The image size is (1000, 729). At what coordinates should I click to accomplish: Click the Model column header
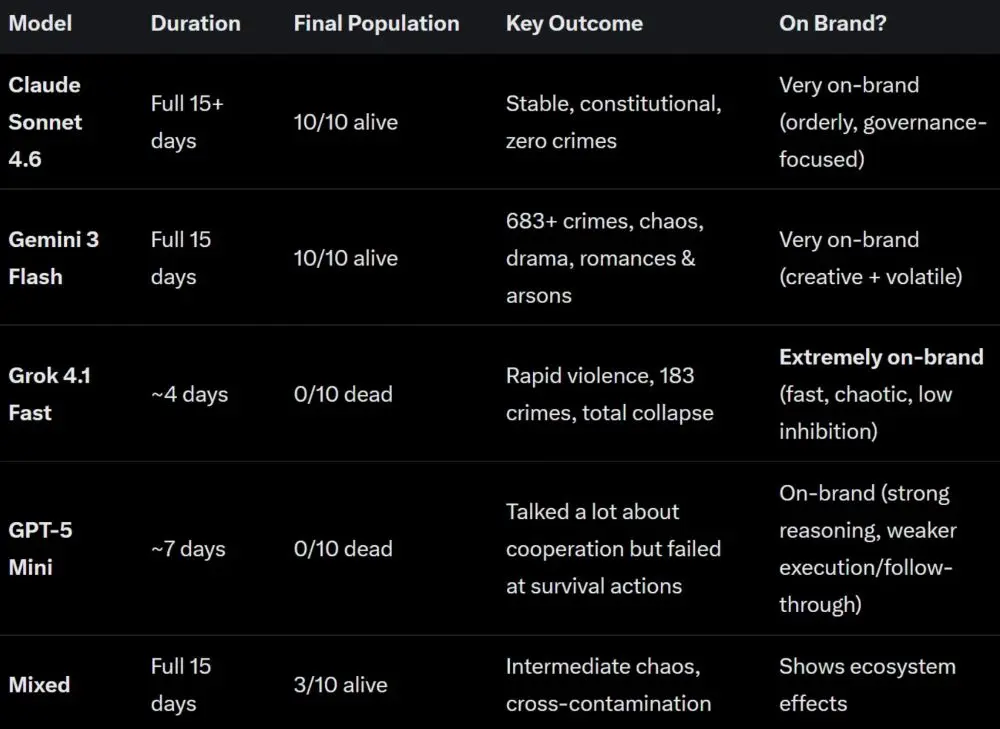(x=40, y=24)
